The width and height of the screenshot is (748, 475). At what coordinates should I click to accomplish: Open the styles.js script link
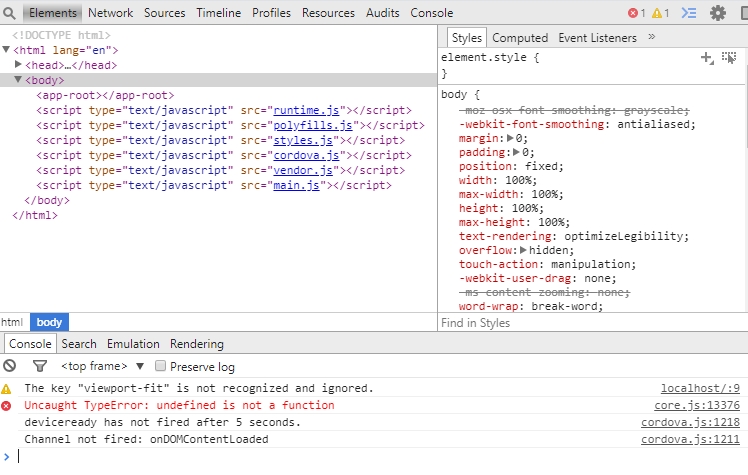tap(302, 140)
